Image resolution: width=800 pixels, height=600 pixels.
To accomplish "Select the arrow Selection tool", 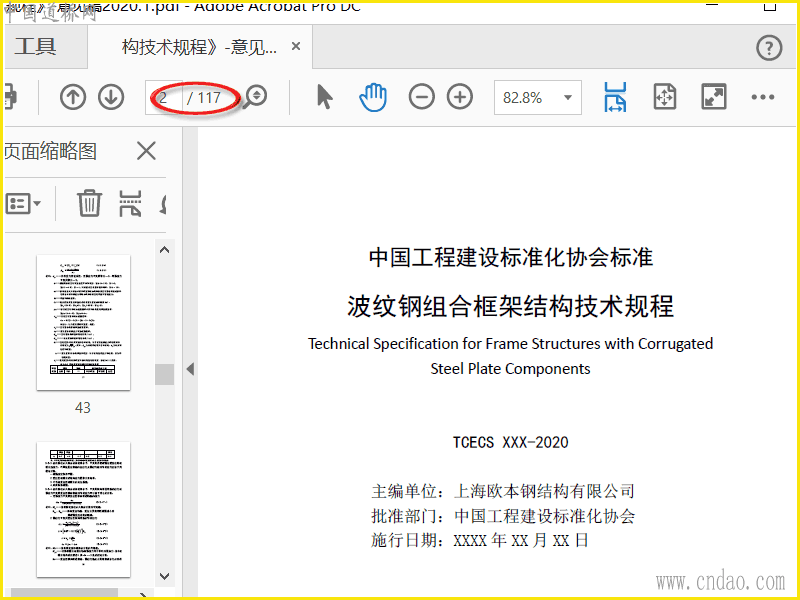I will click(x=324, y=97).
